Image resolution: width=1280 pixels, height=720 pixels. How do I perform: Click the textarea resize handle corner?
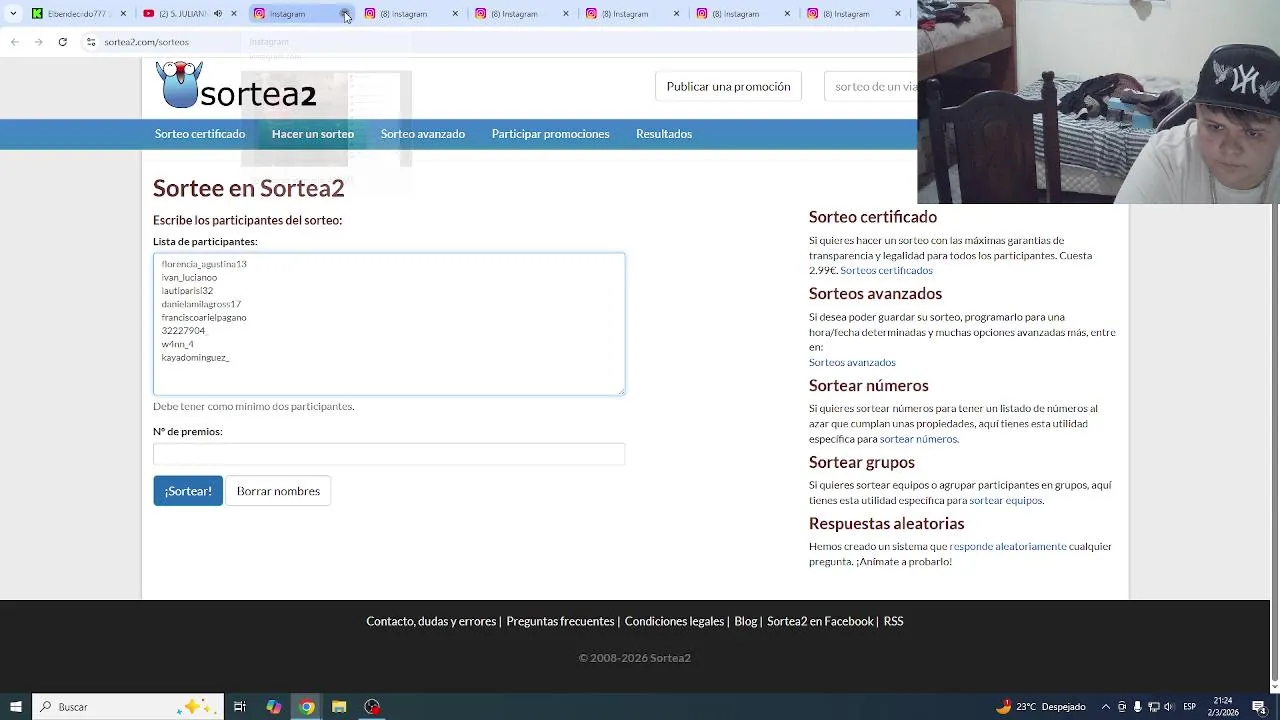(x=621, y=391)
